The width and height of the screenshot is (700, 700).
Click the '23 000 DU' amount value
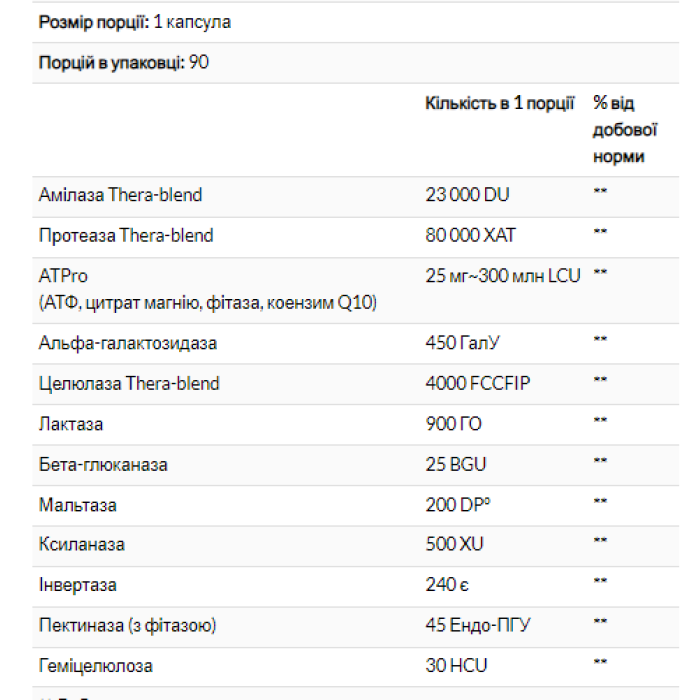[x=467, y=195]
